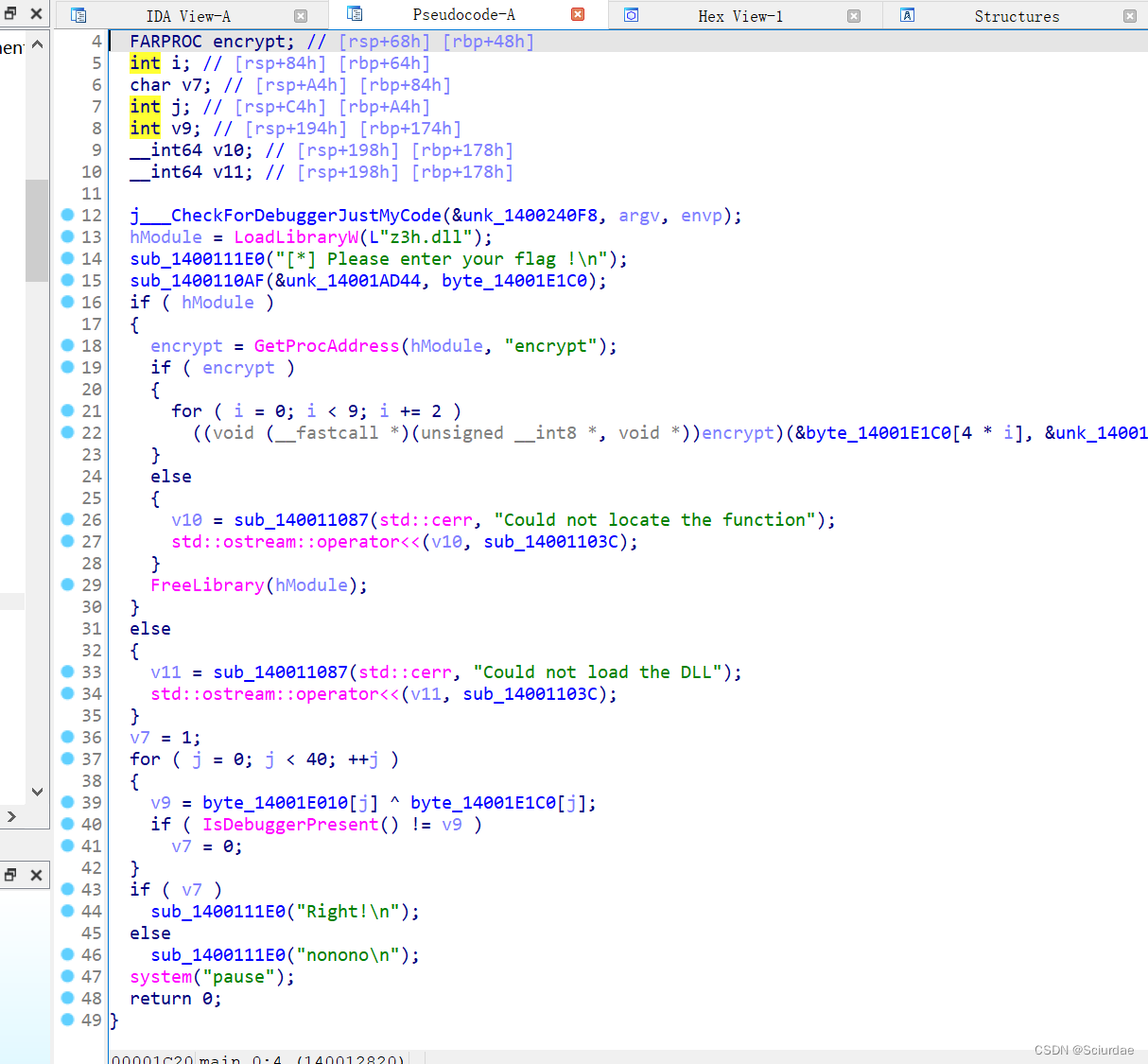
Task: Select the GetProcAddress function call
Action: point(327,346)
